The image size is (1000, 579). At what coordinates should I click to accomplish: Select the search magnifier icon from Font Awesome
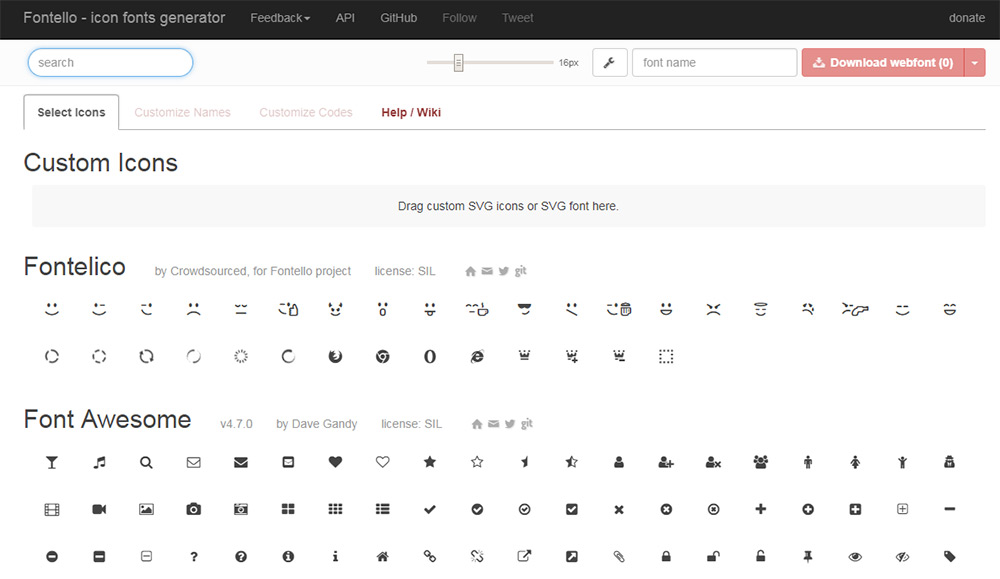click(146, 462)
